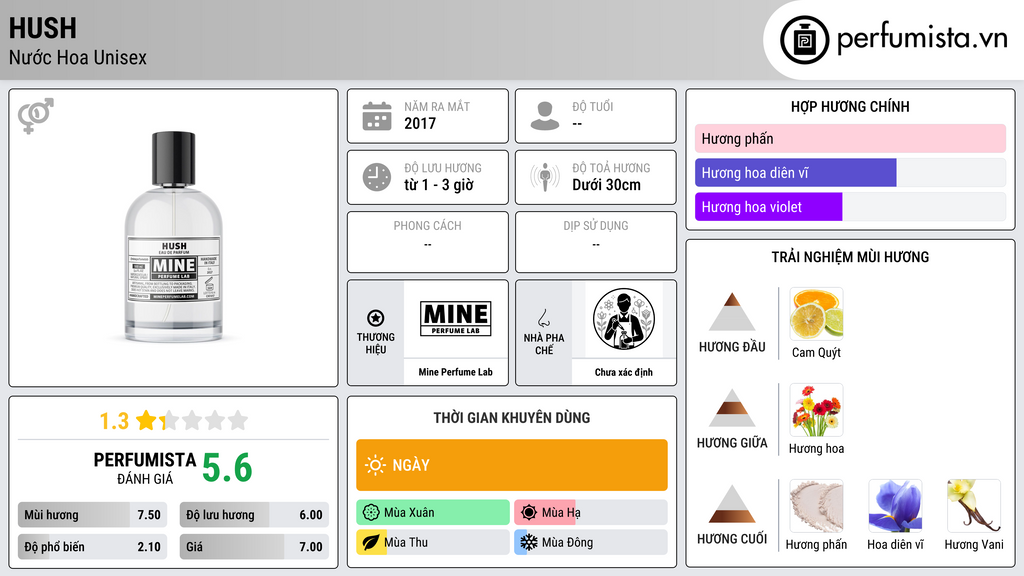The width and height of the screenshot is (1024, 576).
Task: Click the orange Ngày recommended time bar
Action: [x=512, y=465]
